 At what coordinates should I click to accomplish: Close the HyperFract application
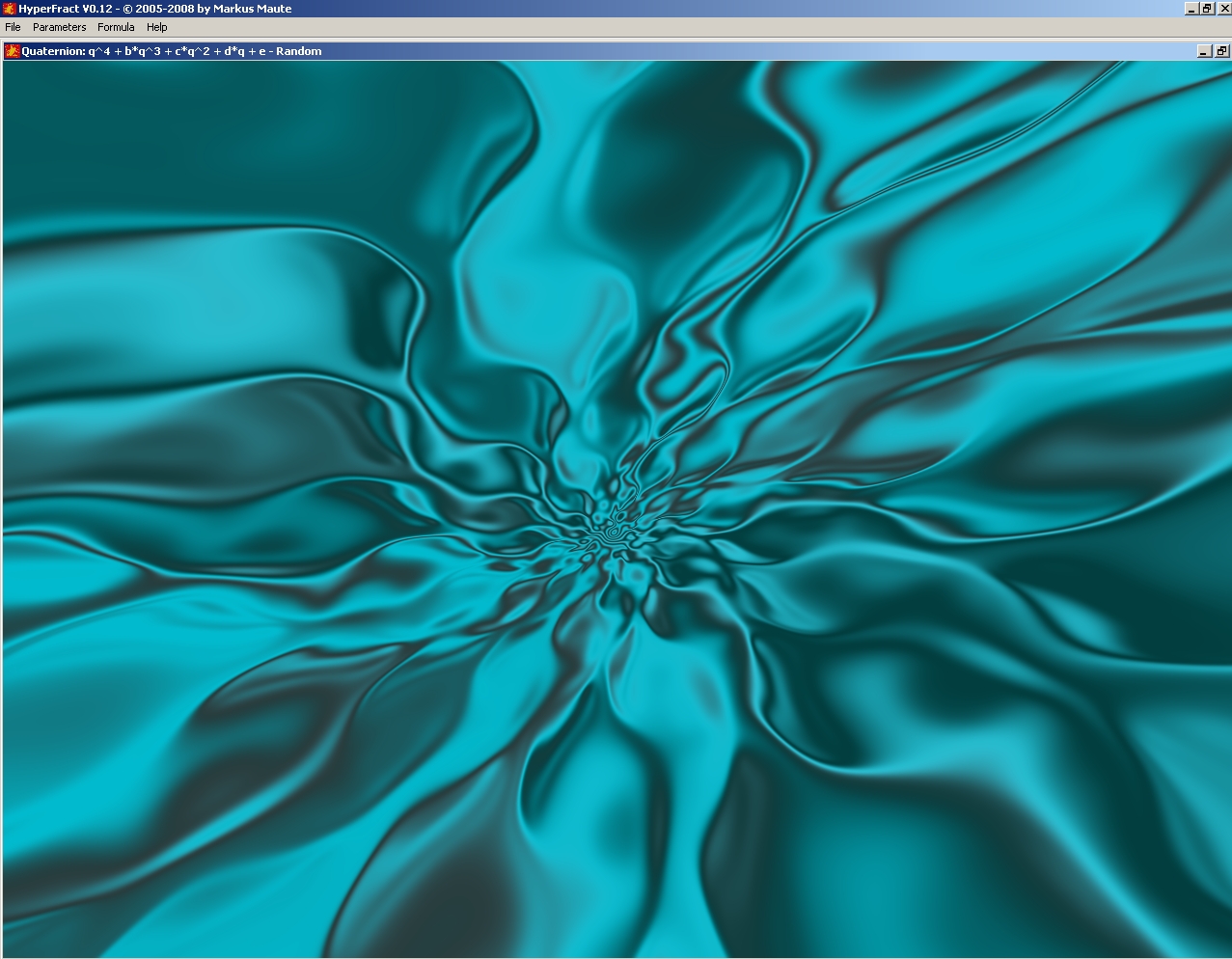click(x=1223, y=9)
